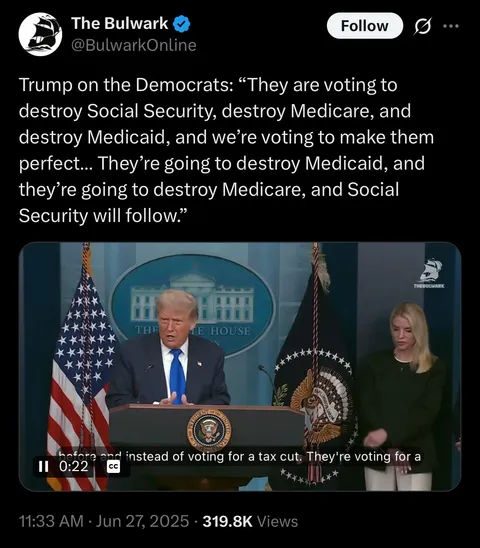Pause the video playback

coord(43,466)
